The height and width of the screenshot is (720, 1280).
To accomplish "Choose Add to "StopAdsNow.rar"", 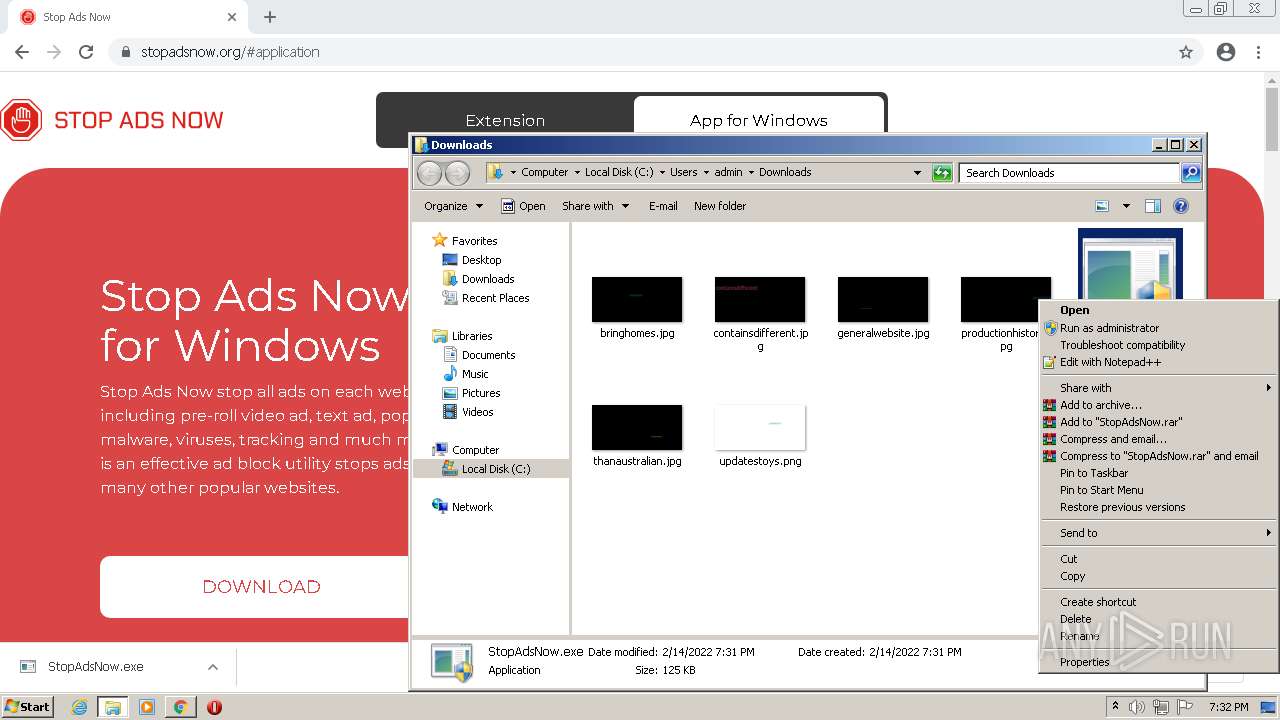I will [x=1159, y=422].
